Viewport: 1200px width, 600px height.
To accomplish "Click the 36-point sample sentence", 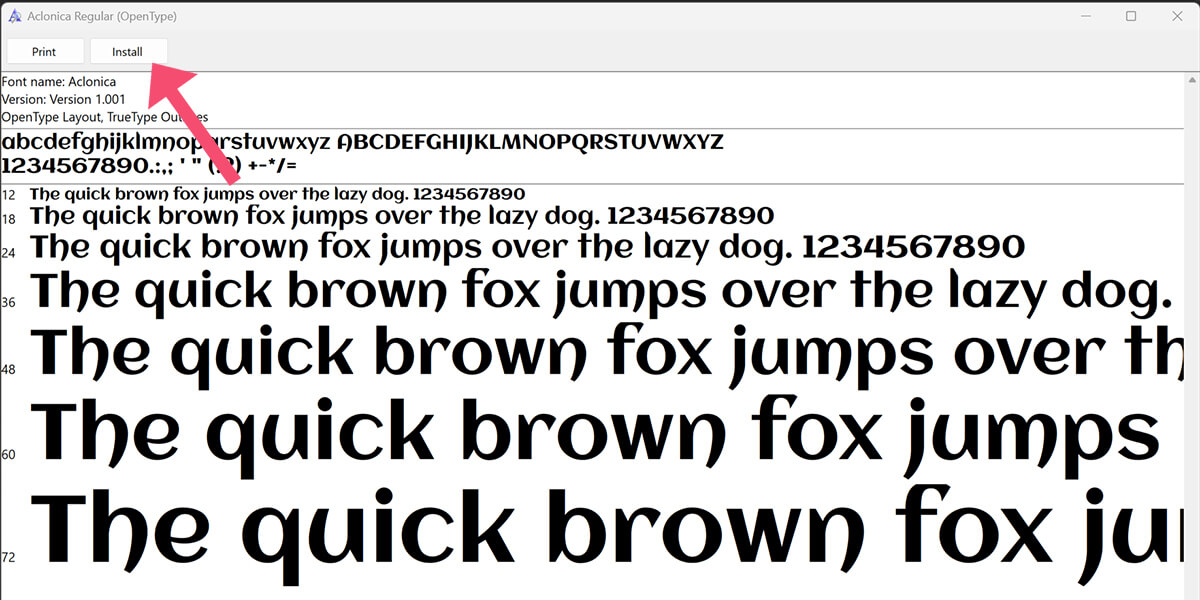I will 602,293.
